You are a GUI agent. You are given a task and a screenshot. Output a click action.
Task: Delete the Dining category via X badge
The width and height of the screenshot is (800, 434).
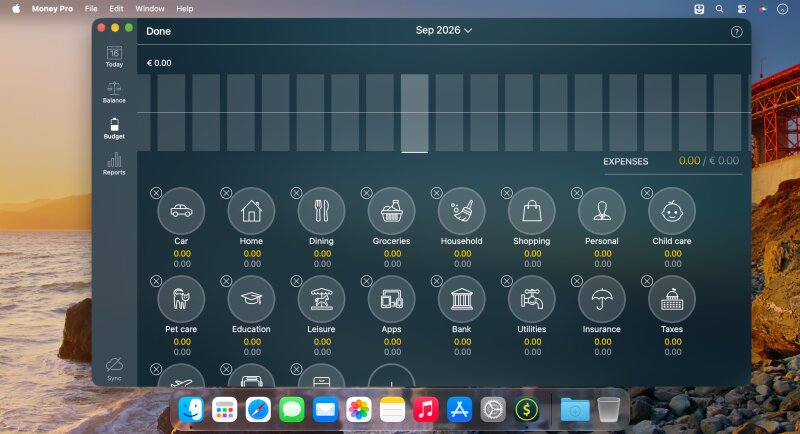tap(296, 193)
